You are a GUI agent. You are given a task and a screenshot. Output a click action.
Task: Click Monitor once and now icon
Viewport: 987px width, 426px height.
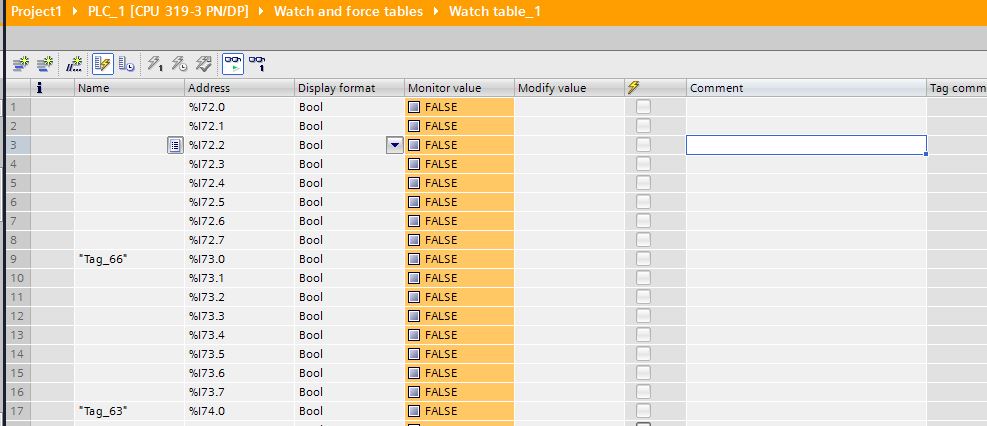[257, 64]
